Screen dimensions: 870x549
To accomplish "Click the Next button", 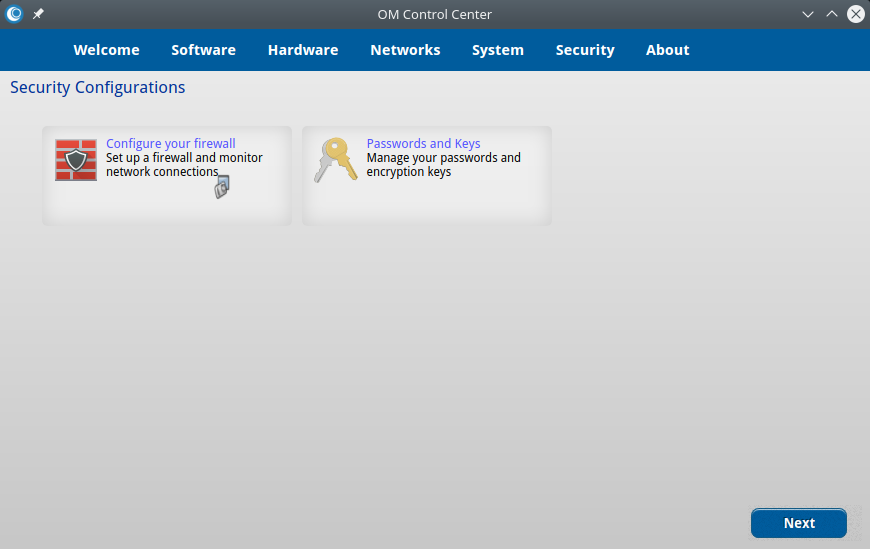I will [x=799, y=523].
